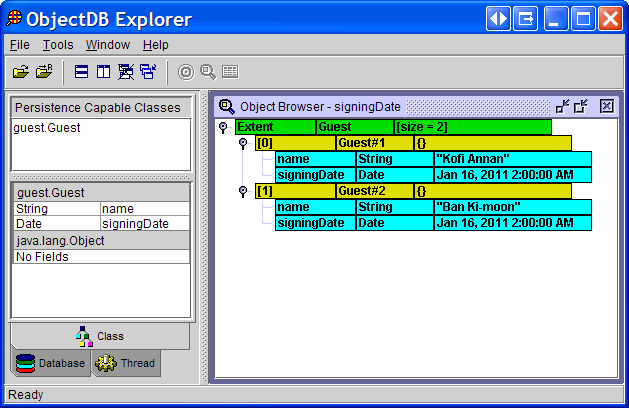Tile windows vertically via toolbar icon

coord(103,72)
